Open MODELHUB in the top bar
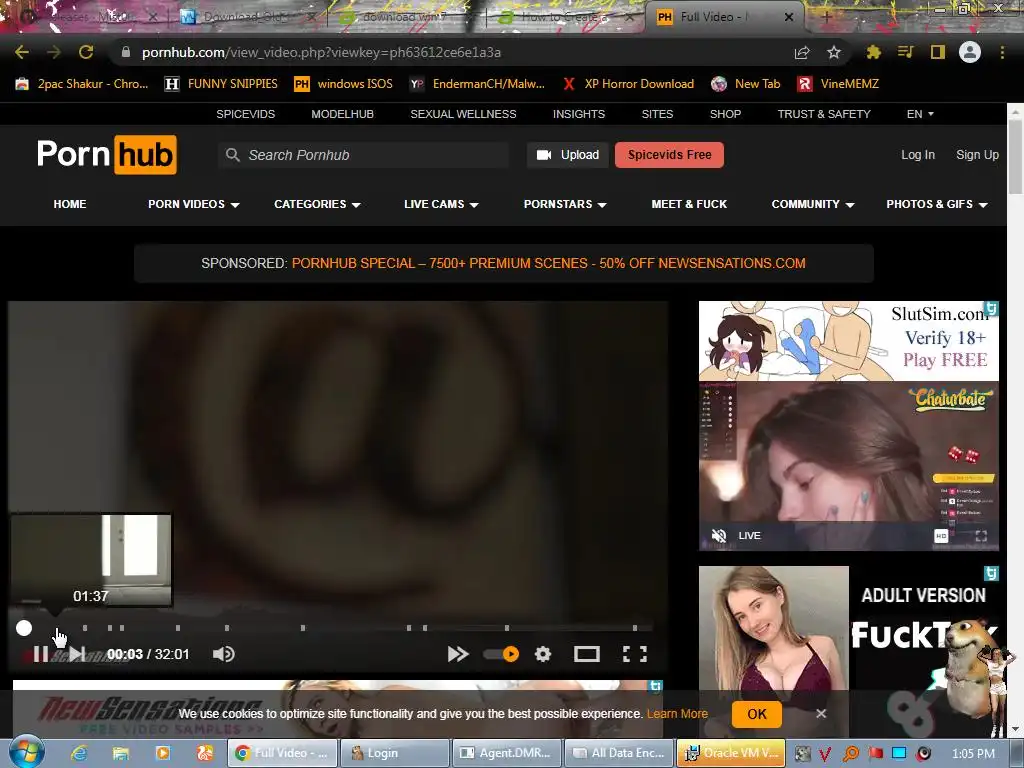1024x768 pixels. 342,114
